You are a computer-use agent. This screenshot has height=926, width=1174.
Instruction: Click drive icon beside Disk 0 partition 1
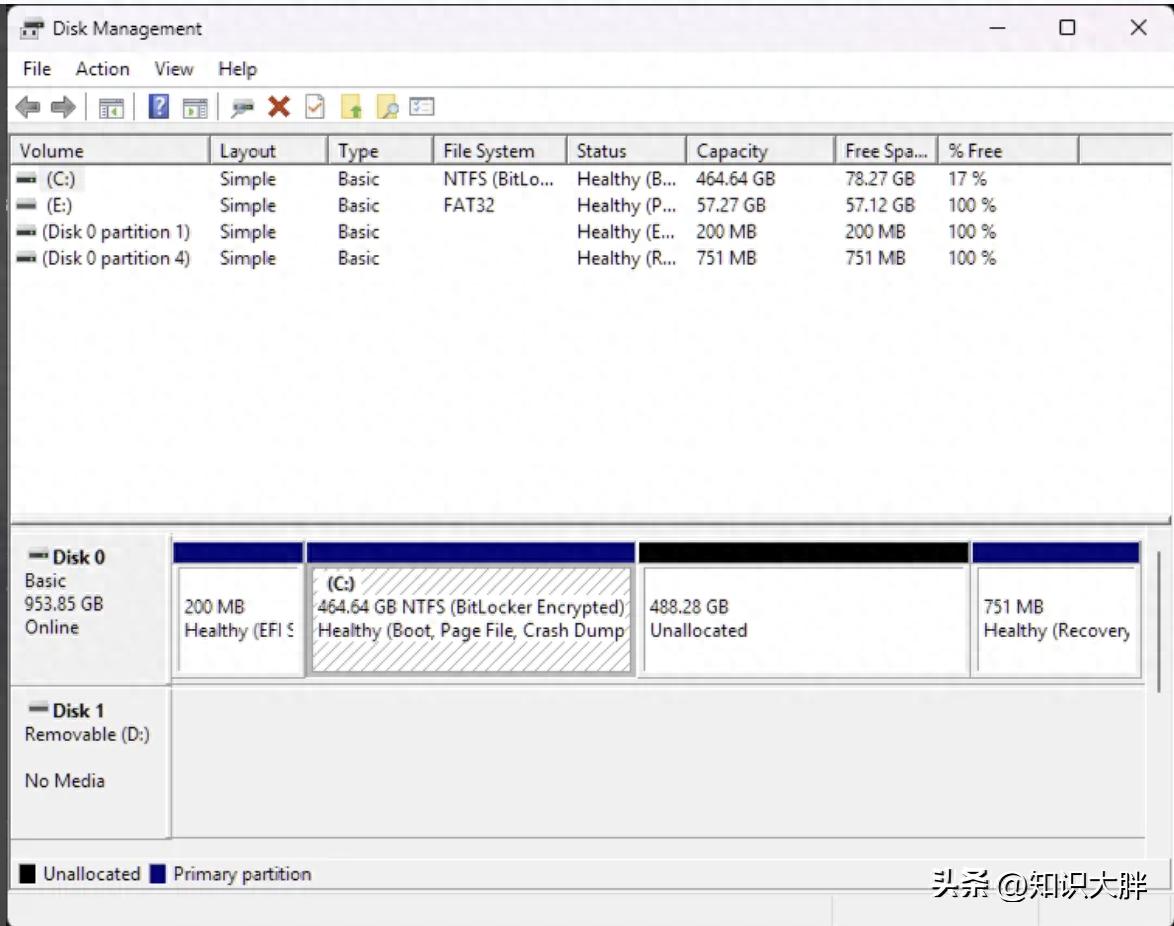pos(27,232)
